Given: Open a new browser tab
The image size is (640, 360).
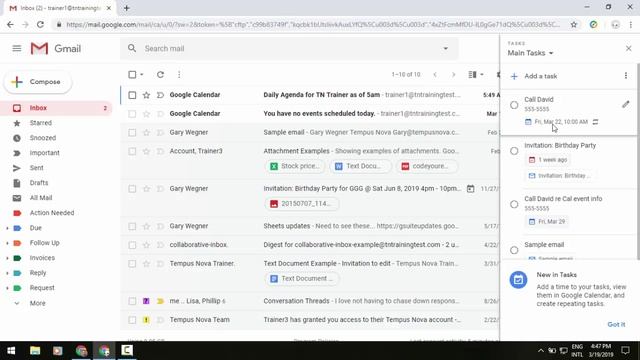Looking at the screenshot, I should [x=127, y=8].
